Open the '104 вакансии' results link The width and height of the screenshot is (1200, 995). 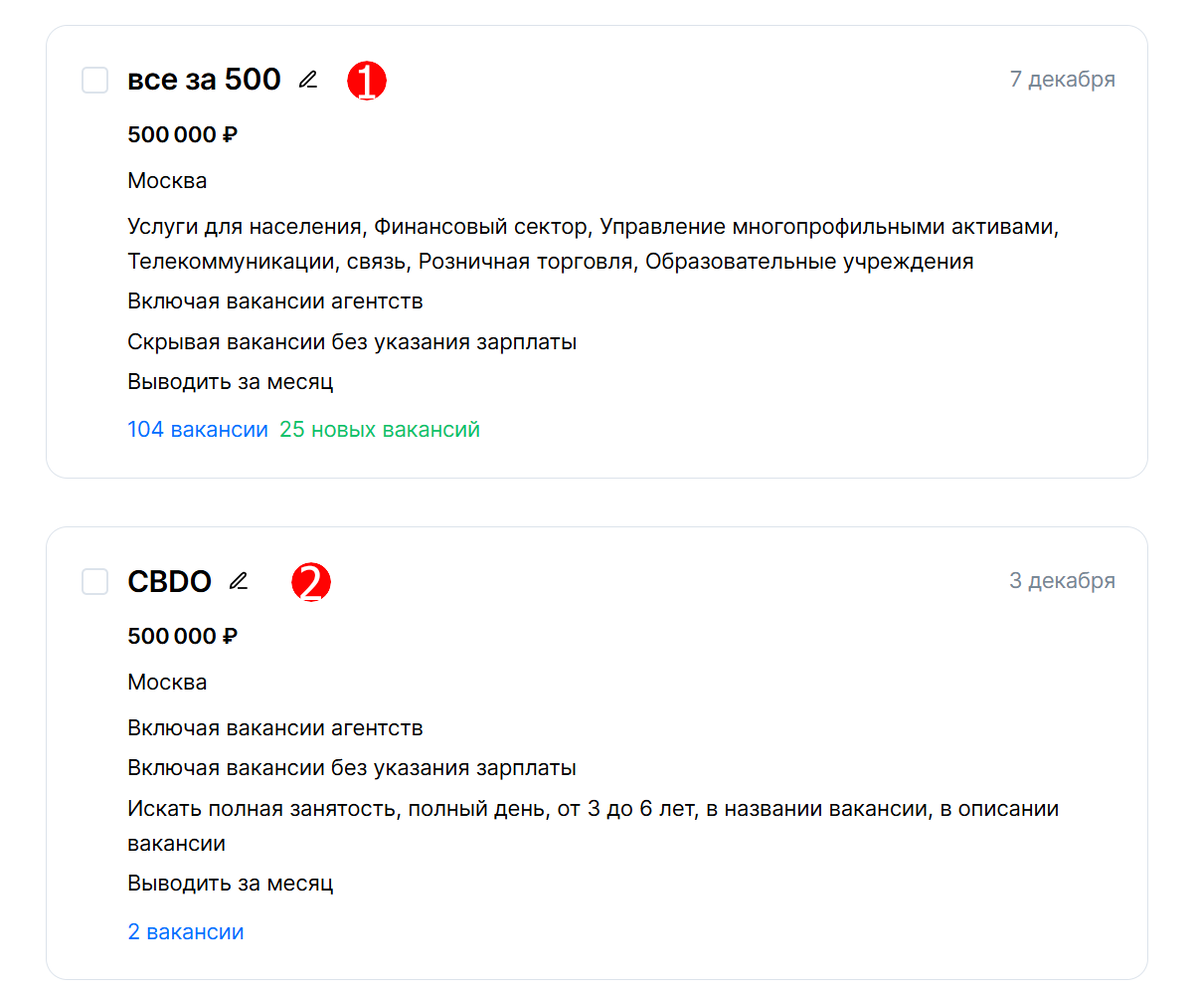(198, 428)
